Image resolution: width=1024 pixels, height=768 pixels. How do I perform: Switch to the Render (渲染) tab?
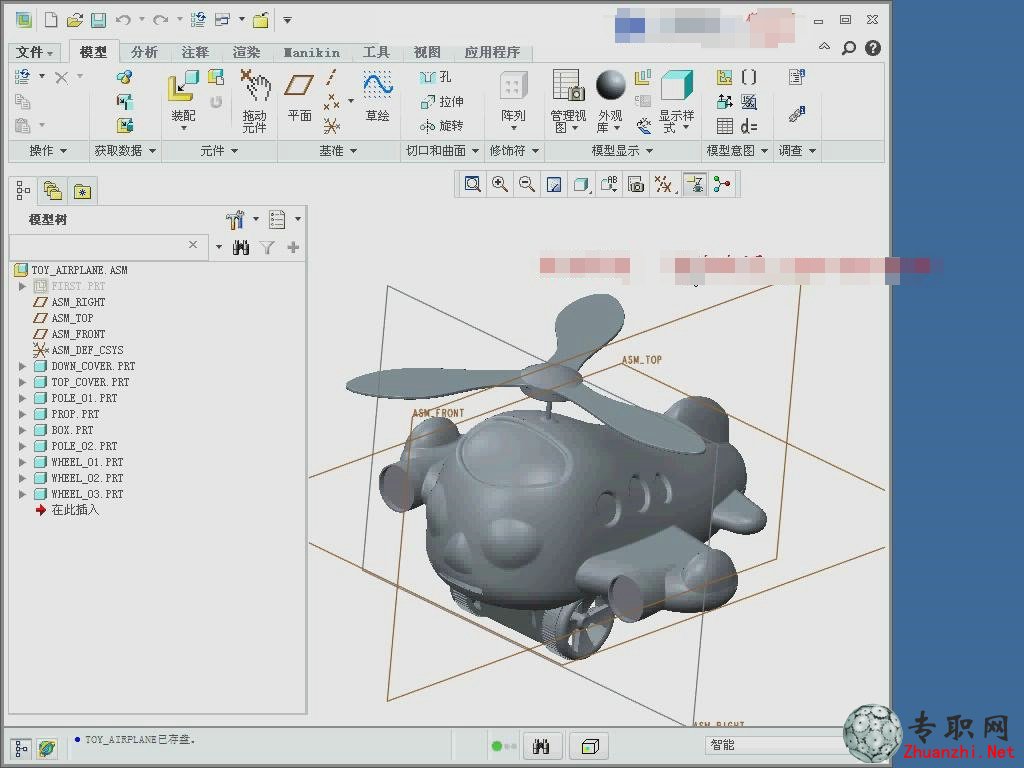click(x=246, y=52)
